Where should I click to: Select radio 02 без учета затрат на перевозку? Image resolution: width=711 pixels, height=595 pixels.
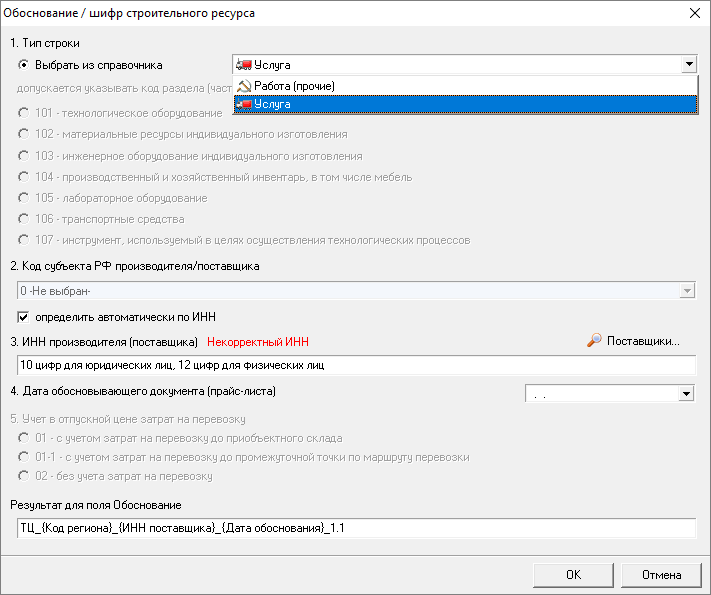tap(24, 476)
